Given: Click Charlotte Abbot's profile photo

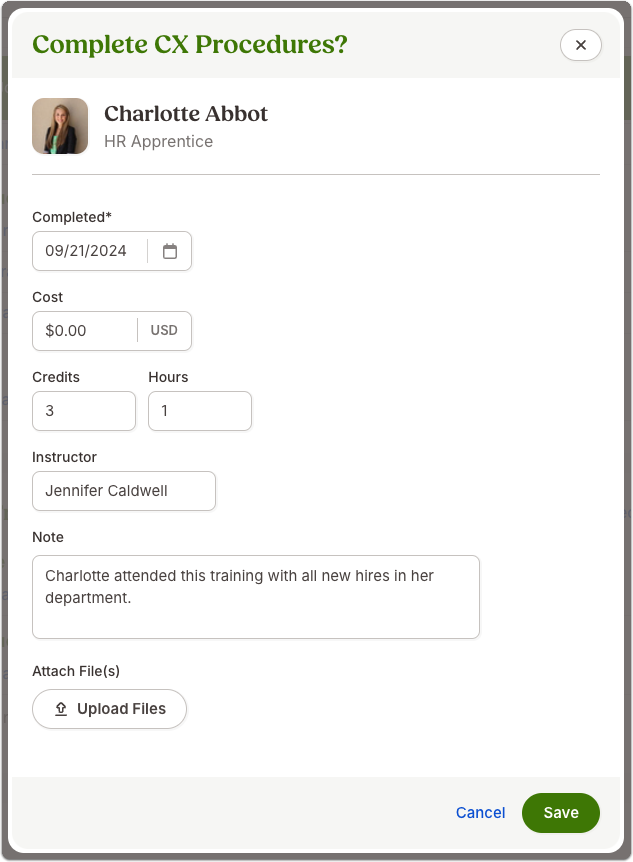Looking at the screenshot, I should pyautogui.click(x=60, y=126).
